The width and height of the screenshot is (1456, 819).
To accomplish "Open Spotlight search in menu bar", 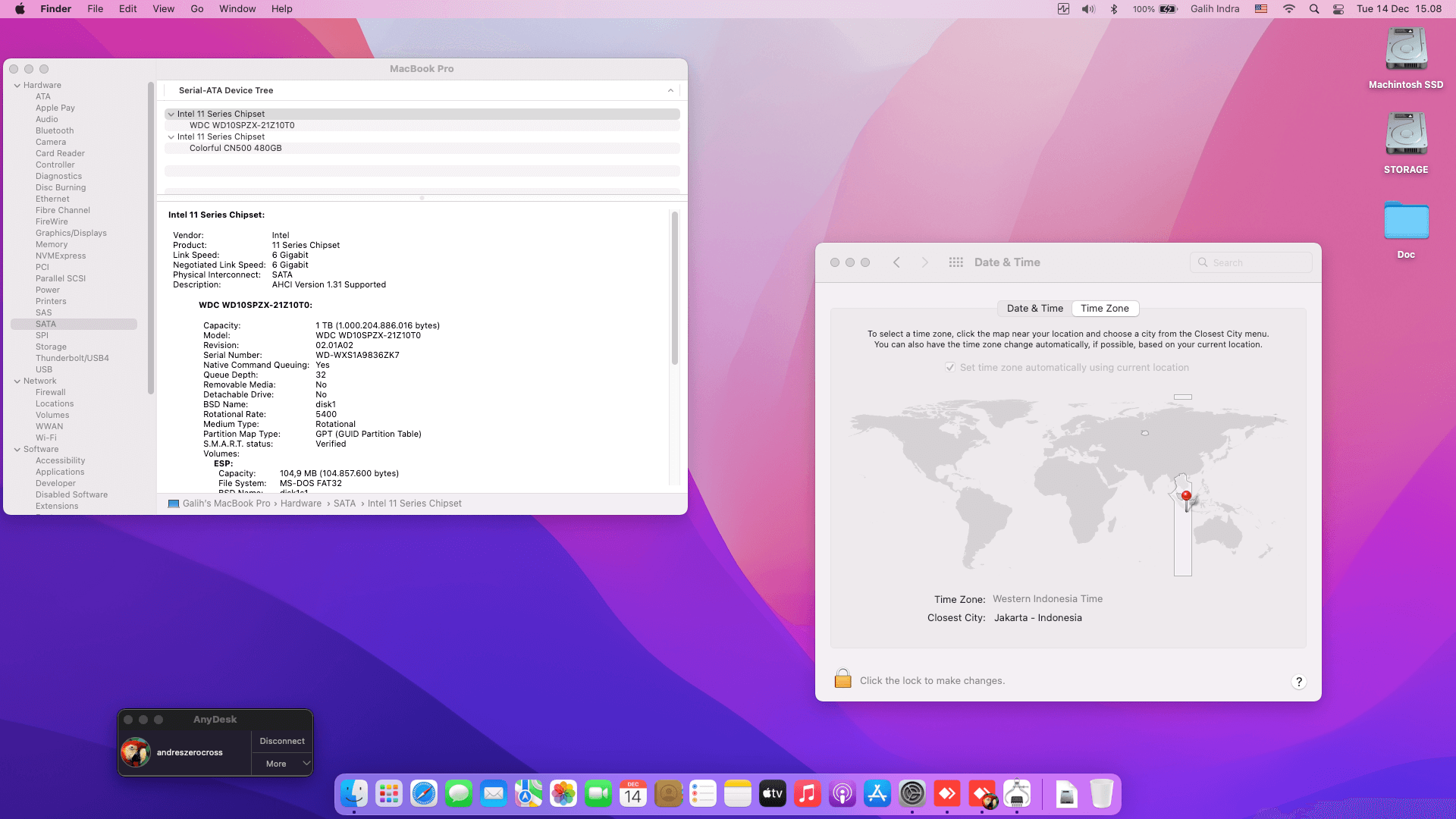I will pyautogui.click(x=1314, y=9).
